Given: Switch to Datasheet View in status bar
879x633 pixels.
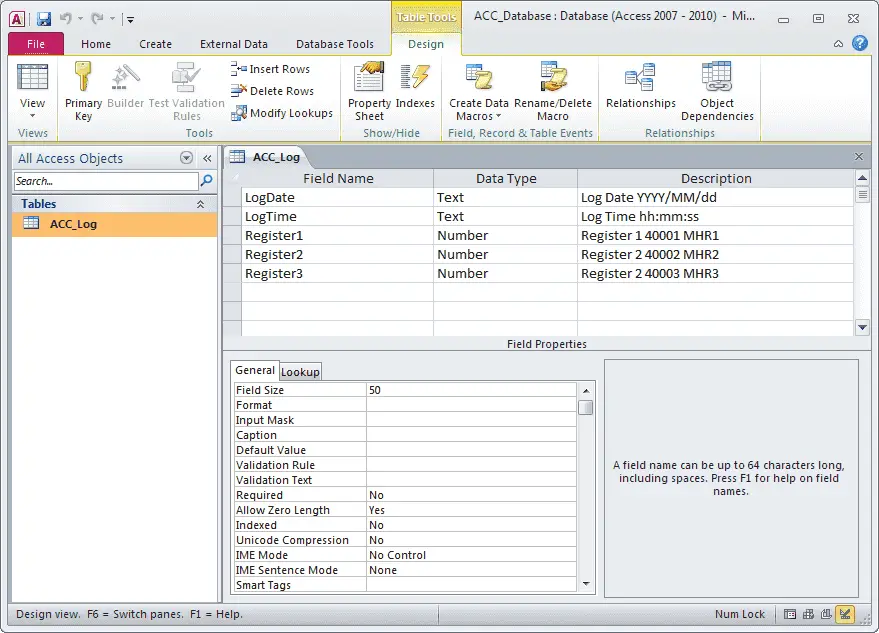Looking at the screenshot, I should click(x=790, y=614).
